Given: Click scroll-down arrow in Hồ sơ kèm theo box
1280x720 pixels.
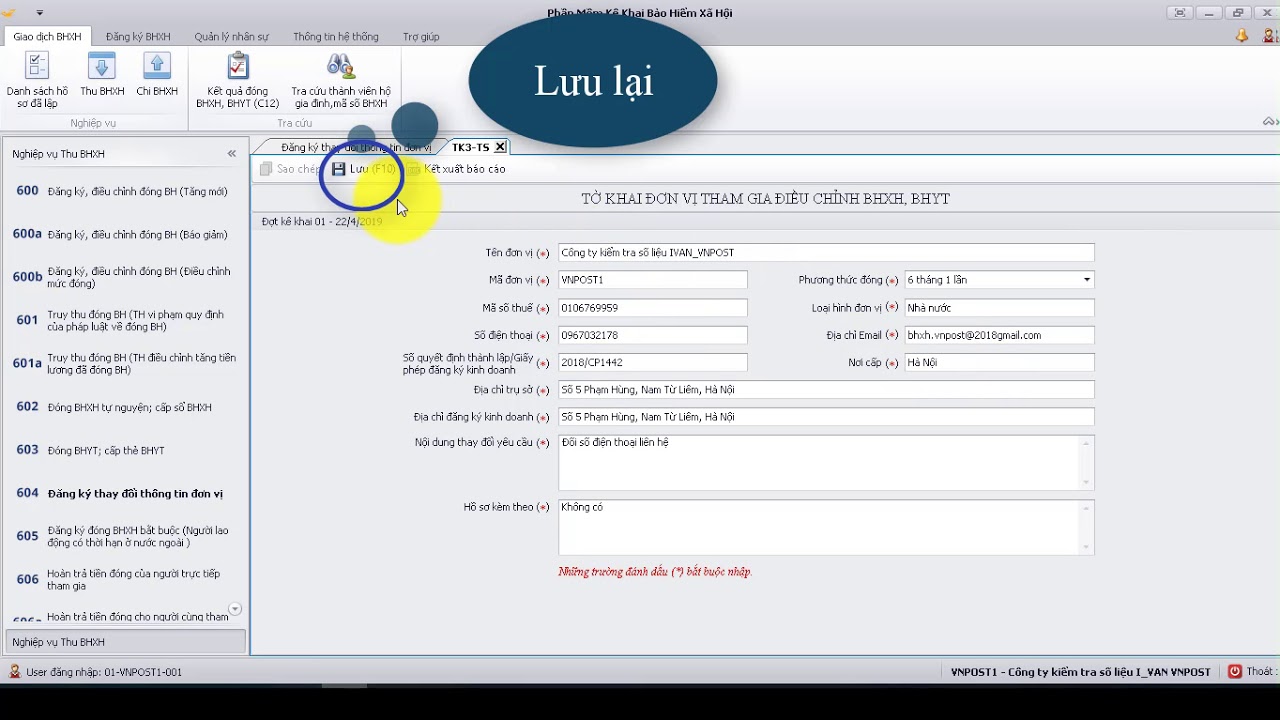Looking at the screenshot, I should tap(1086, 547).
